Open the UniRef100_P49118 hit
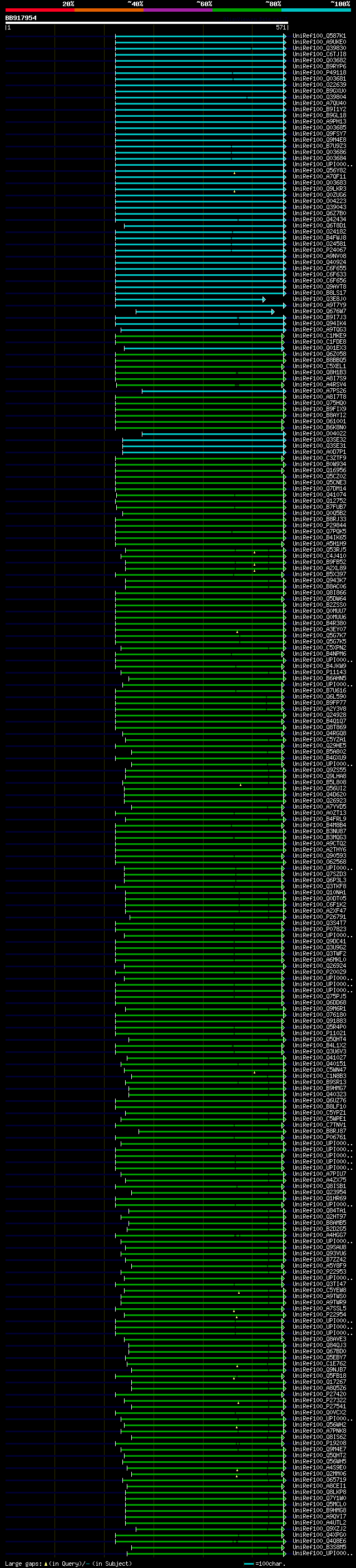This screenshot has height=1568, width=356. 319,73
